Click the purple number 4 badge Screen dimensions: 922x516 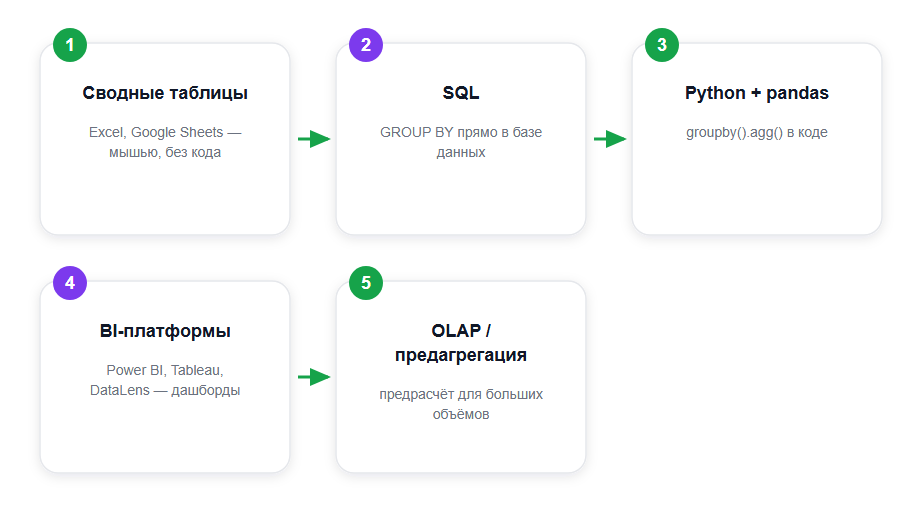[x=70, y=283]
